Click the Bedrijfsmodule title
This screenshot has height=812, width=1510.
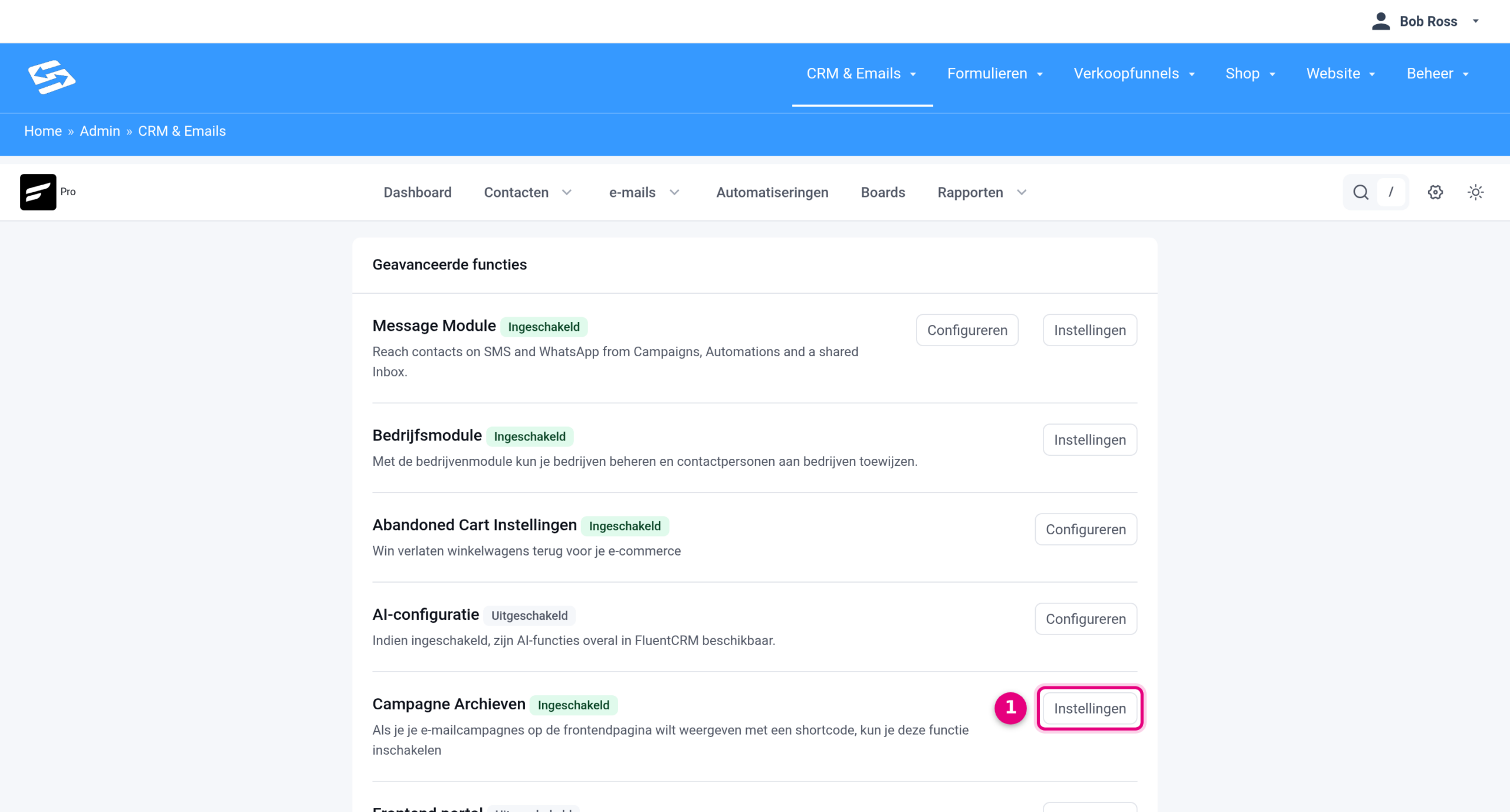click(x=427, y=435)
